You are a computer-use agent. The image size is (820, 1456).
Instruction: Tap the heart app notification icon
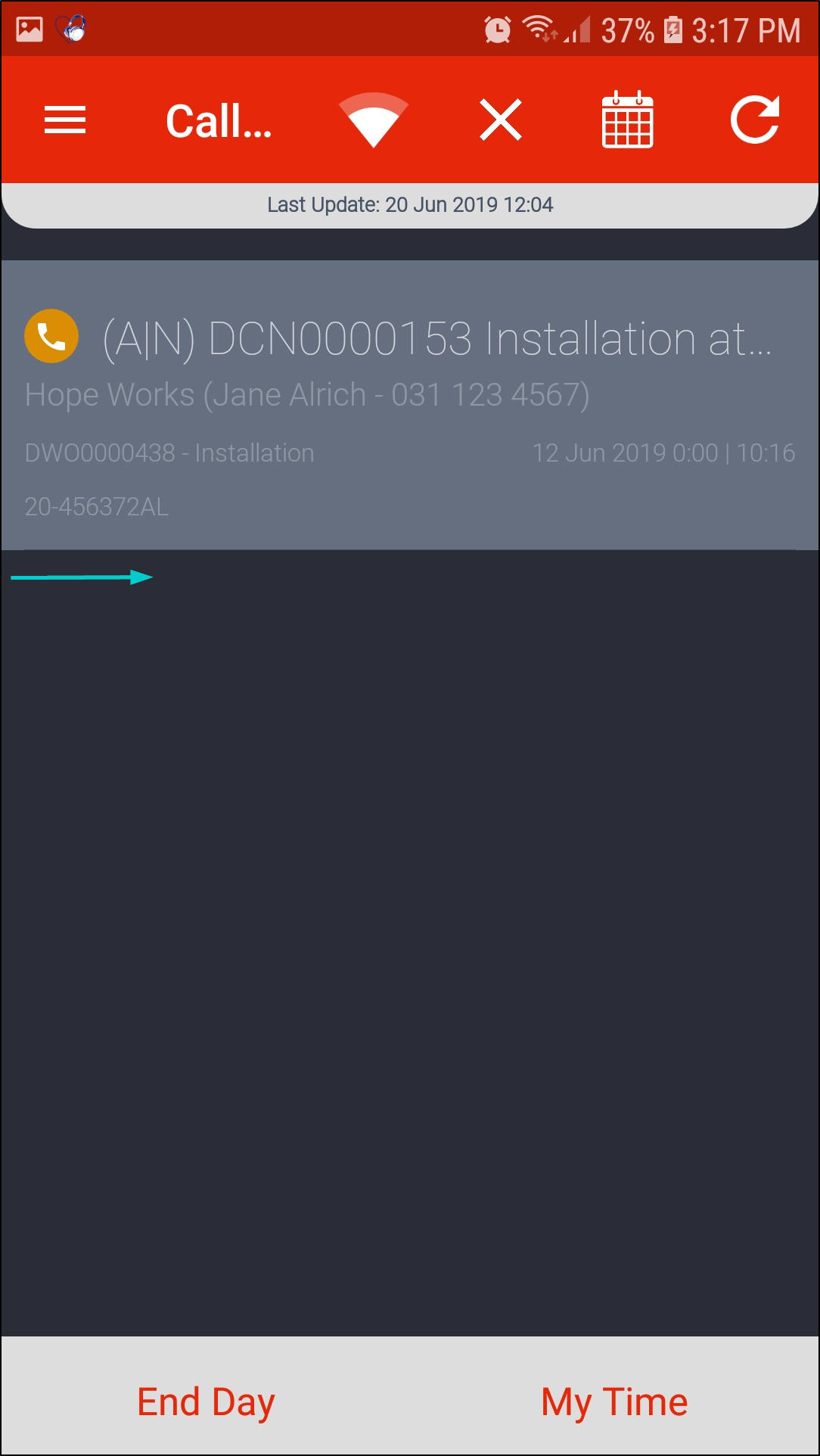(71, 30)
